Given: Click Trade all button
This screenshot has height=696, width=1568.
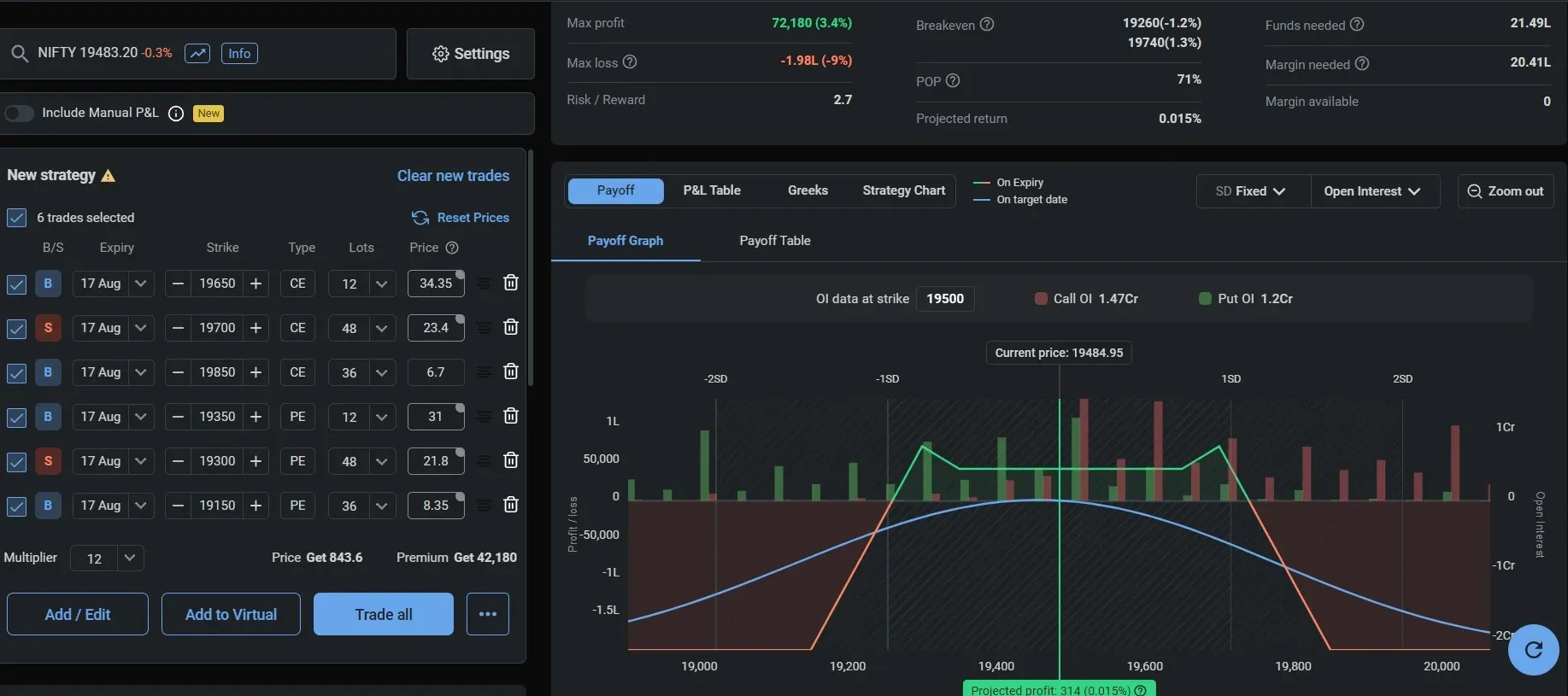Looking at the screenshot, I should 384,614.
